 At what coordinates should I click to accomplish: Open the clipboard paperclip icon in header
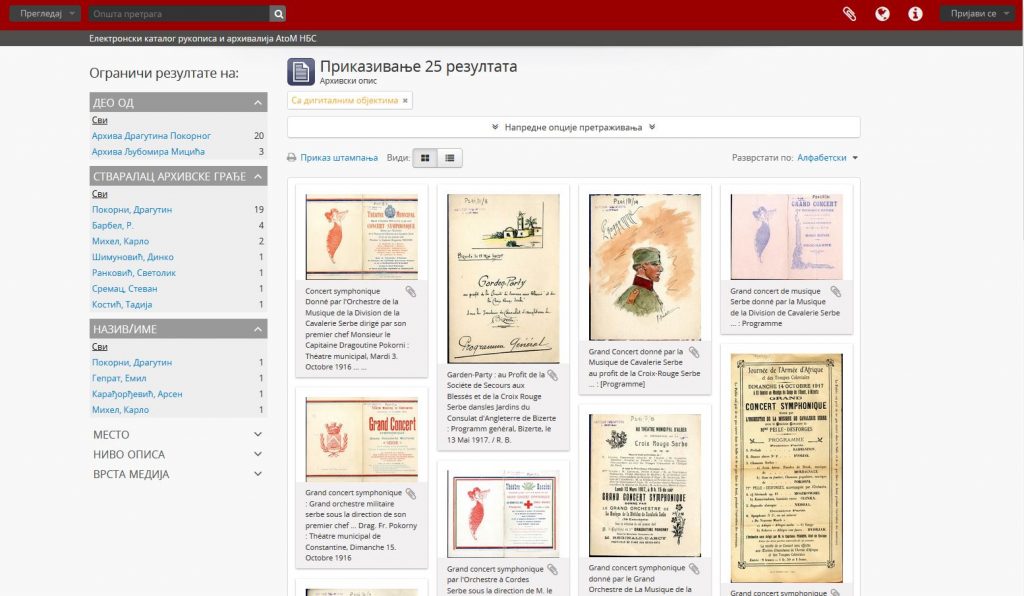click(849, 14)
